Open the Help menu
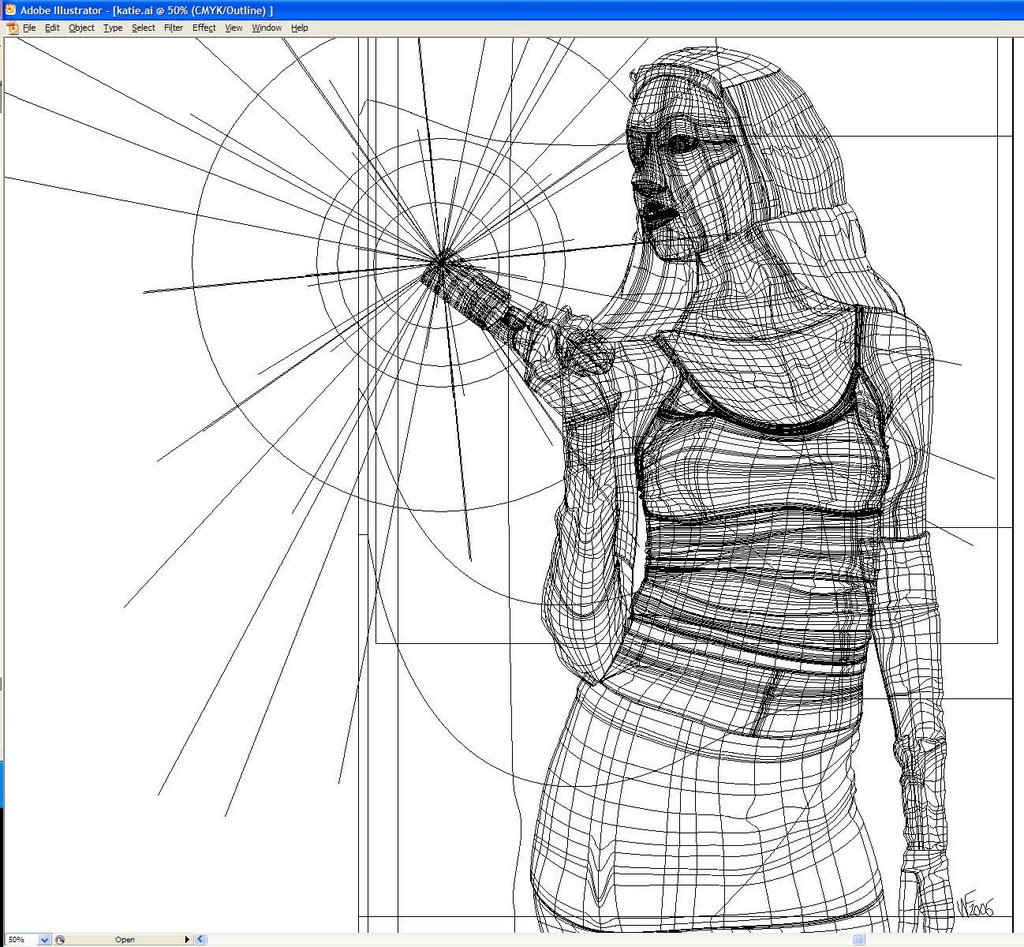Image resolution: width=1024 pixels, height=947 pixels. pyautogui.click(x=299, y=28)
